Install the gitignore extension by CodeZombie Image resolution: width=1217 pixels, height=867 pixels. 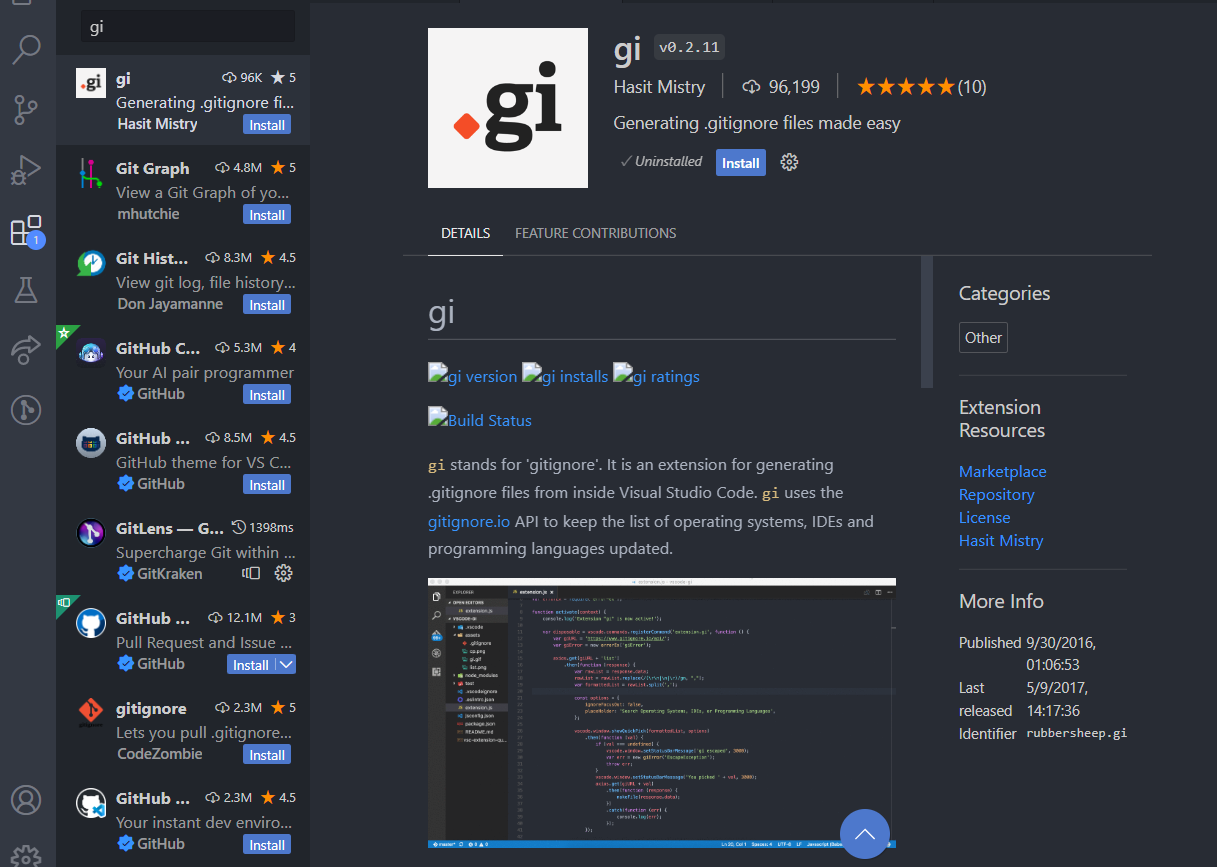[267, 755]
